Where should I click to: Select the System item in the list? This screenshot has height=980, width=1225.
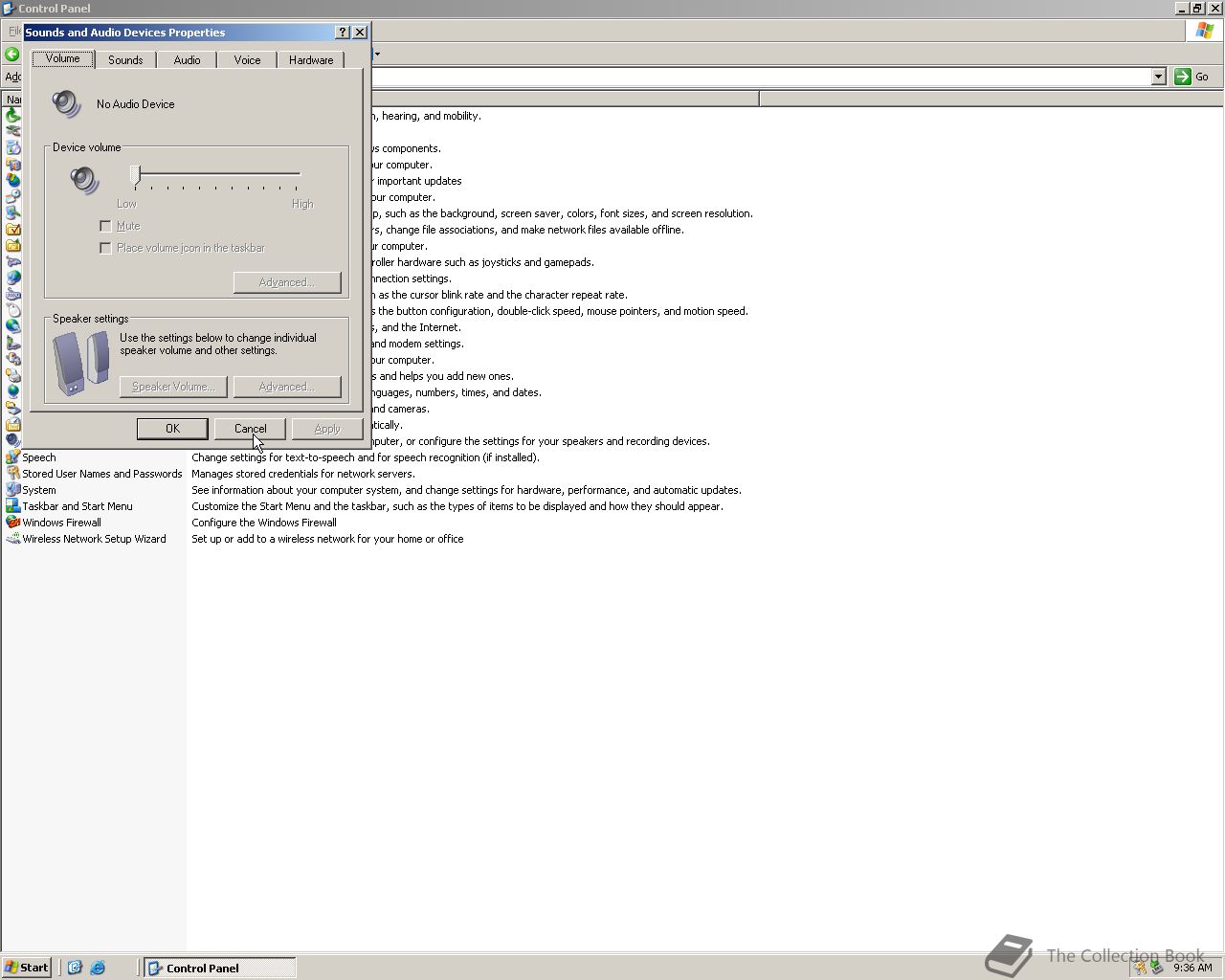point(39,490)
